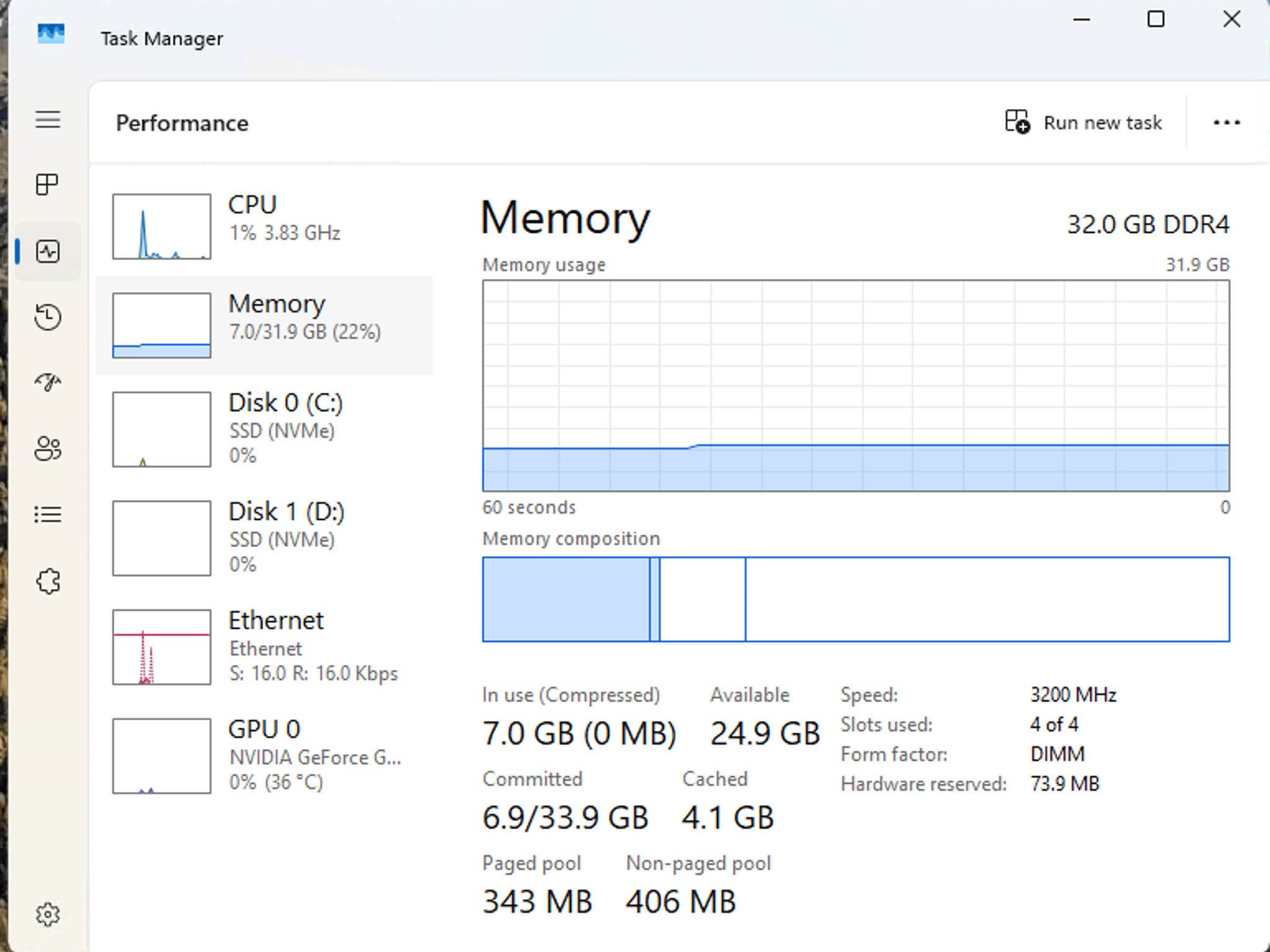
Task: Click the standby segment of the Memory composition bar
Action: click(703, 599)
